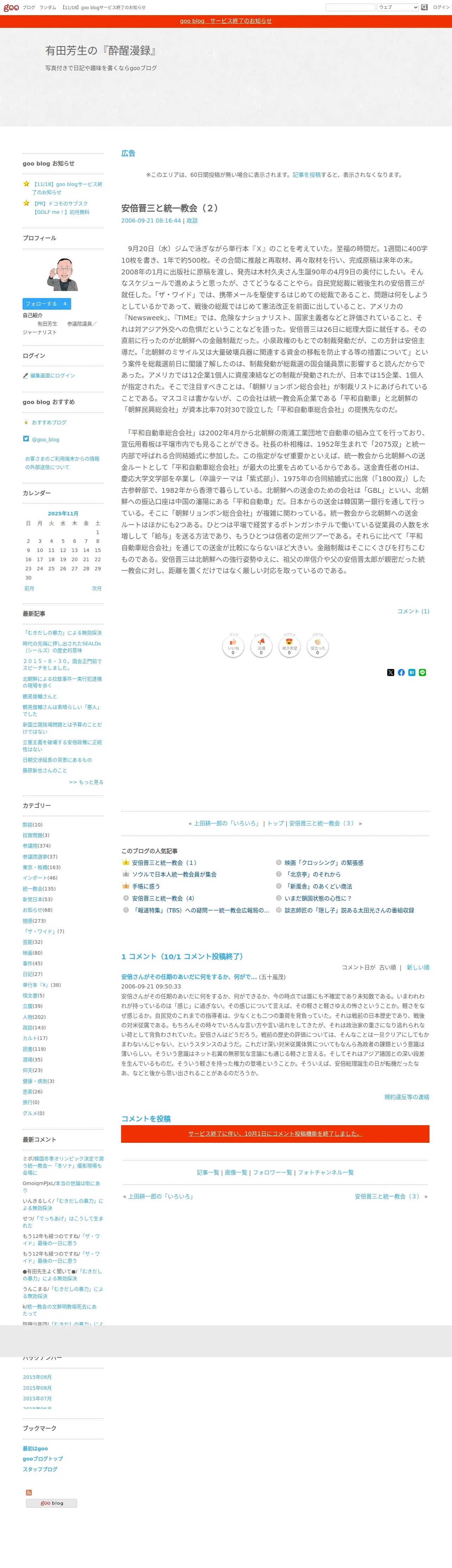Click star icon beside PR ドコモのサブスク
The height and width of the screenshot is (1568, 452).
[x=26, y=203]
